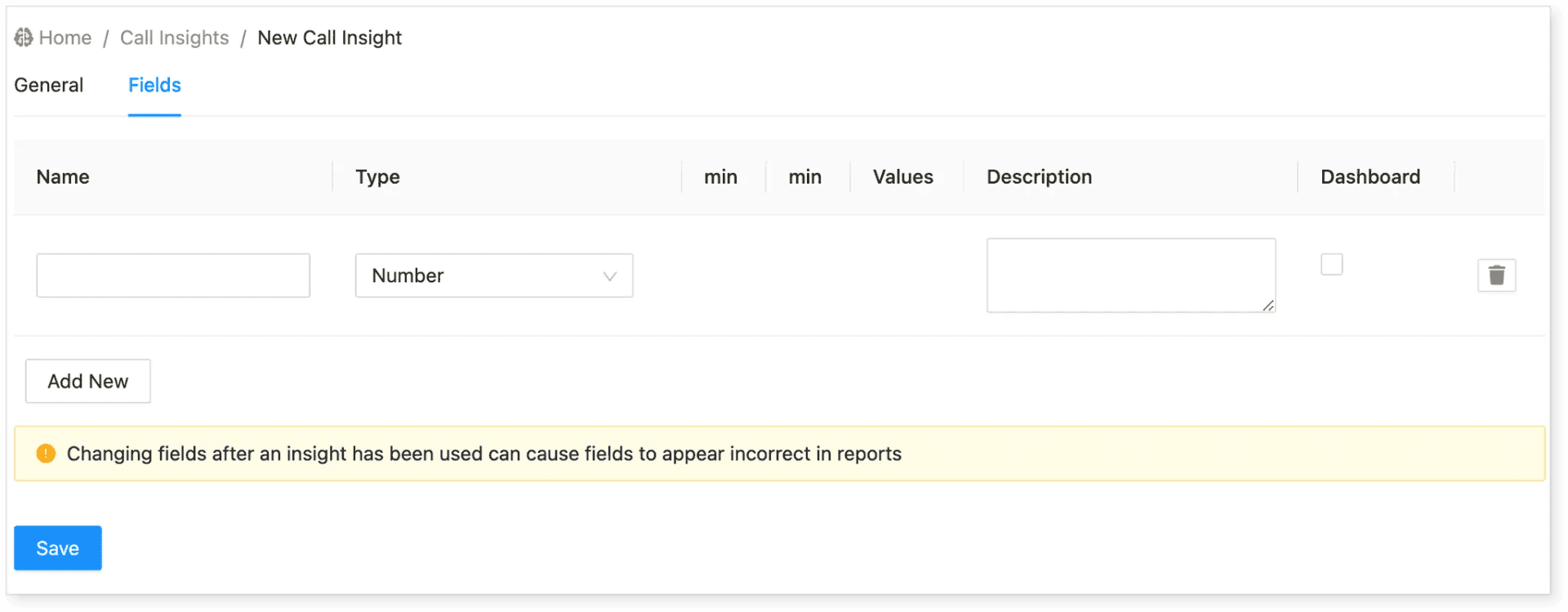The image size is (1568, 612).
Task: Click the warning icon in the yellow alert
Action: (46, 454)
